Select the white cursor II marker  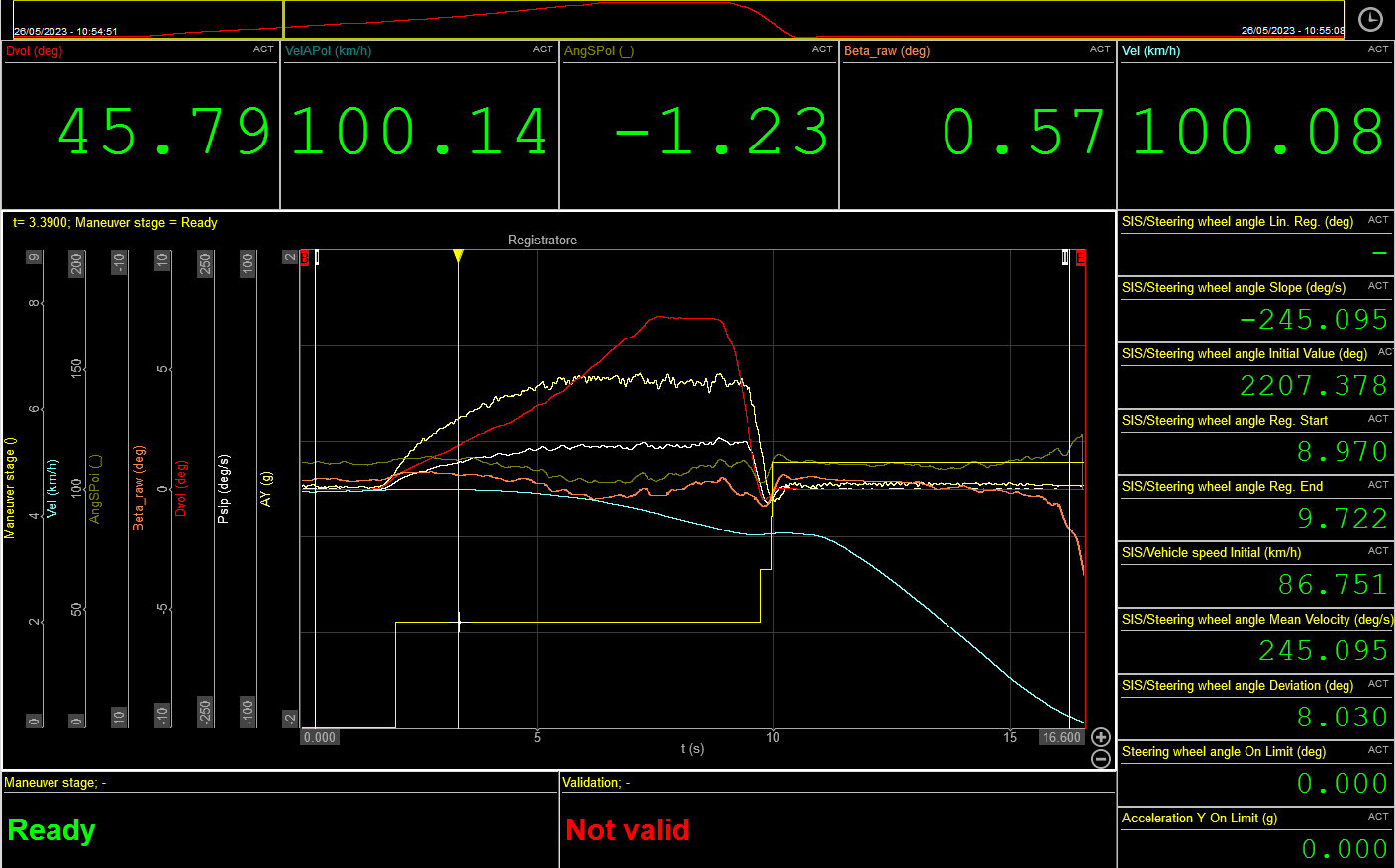pyautogui.click(x=1065, y=258)
